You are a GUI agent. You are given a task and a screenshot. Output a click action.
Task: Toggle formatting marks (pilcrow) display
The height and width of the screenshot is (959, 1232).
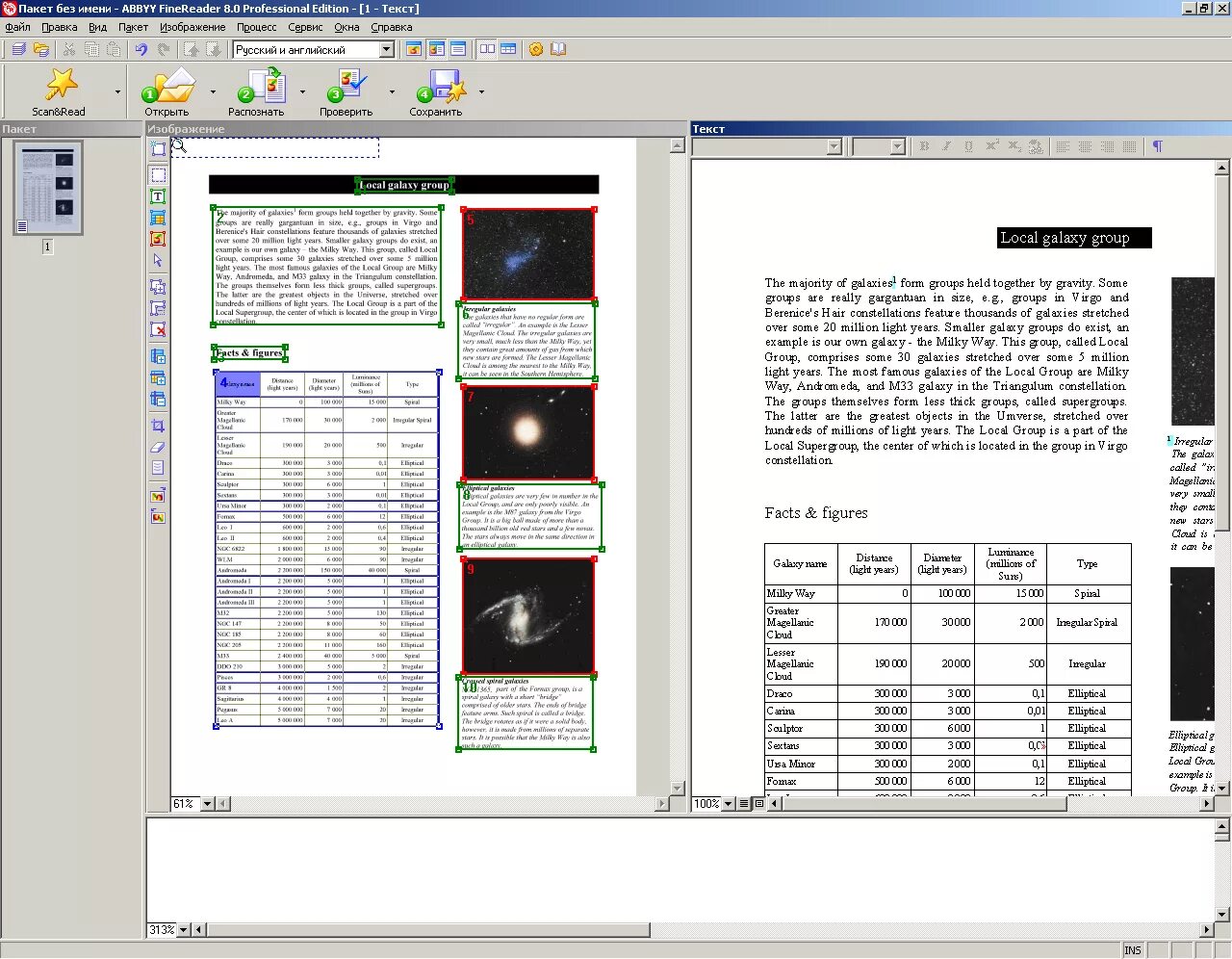[x=1157, y=146]
